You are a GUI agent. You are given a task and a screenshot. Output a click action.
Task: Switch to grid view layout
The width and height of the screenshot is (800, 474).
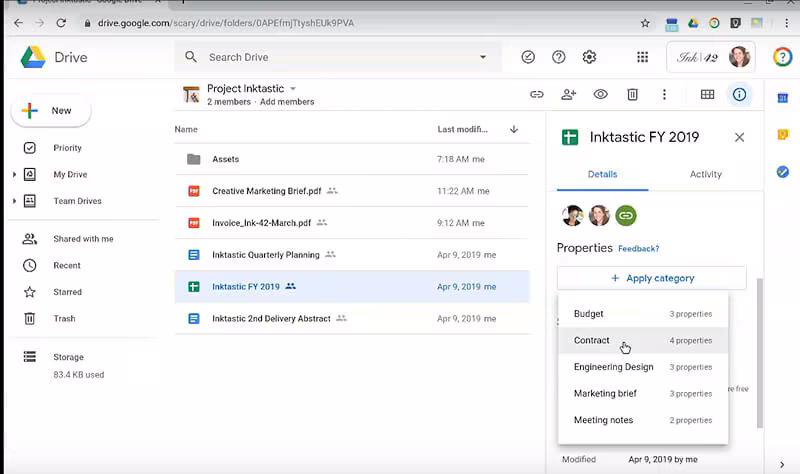click(707, 94)
